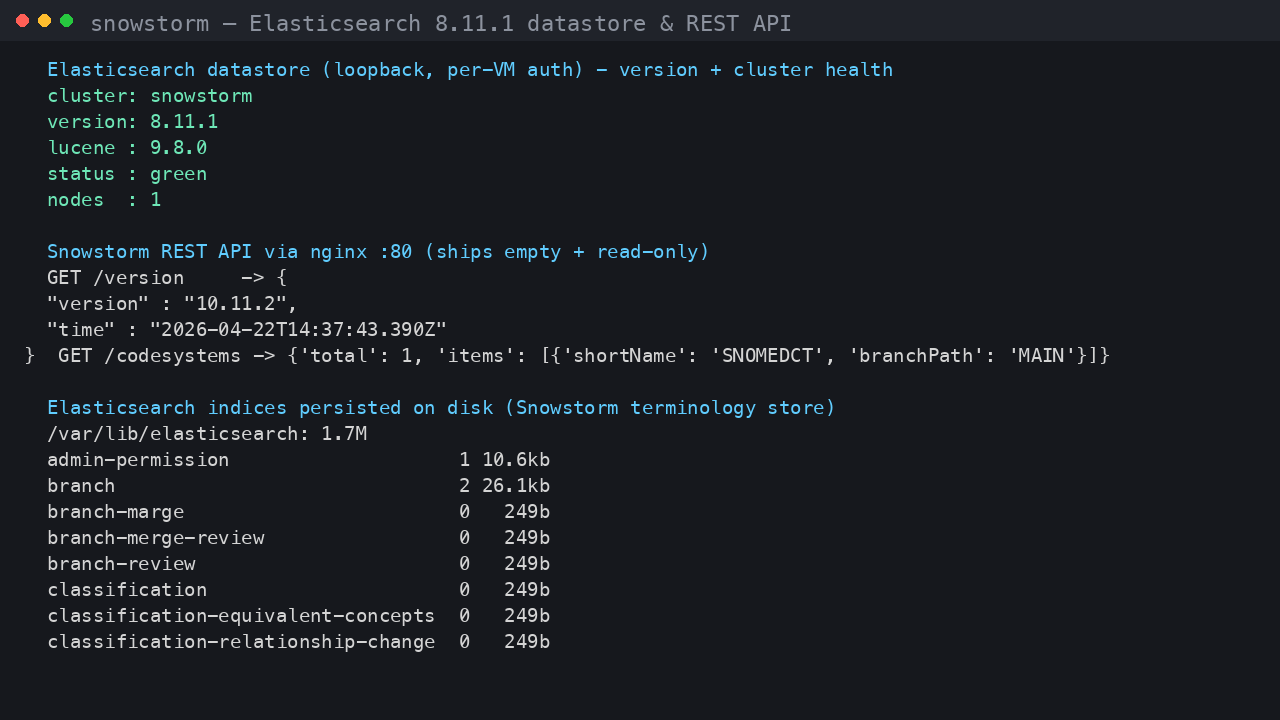The width and height of the screenshot is (1280, 720).
Task: Select the line 'nodes : 1'
Action: (x=104, y=200)
